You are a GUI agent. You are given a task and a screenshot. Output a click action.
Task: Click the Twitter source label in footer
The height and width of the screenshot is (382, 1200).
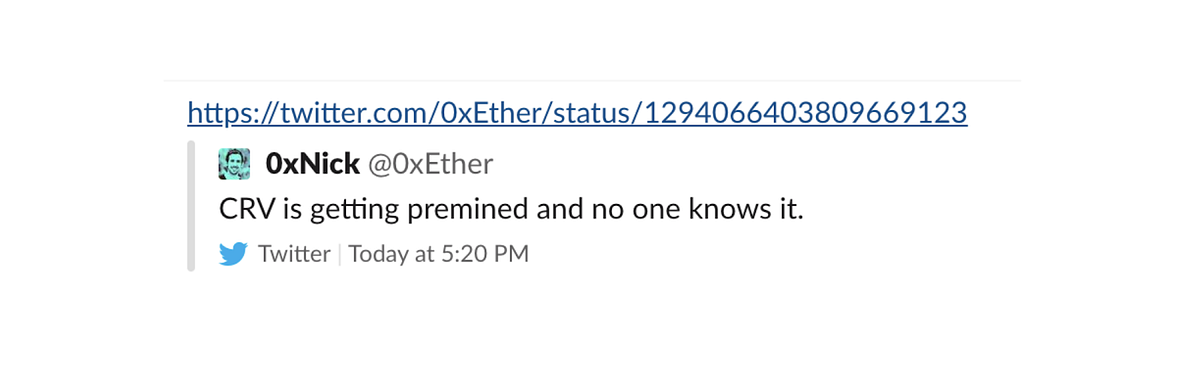coord(294,254)
